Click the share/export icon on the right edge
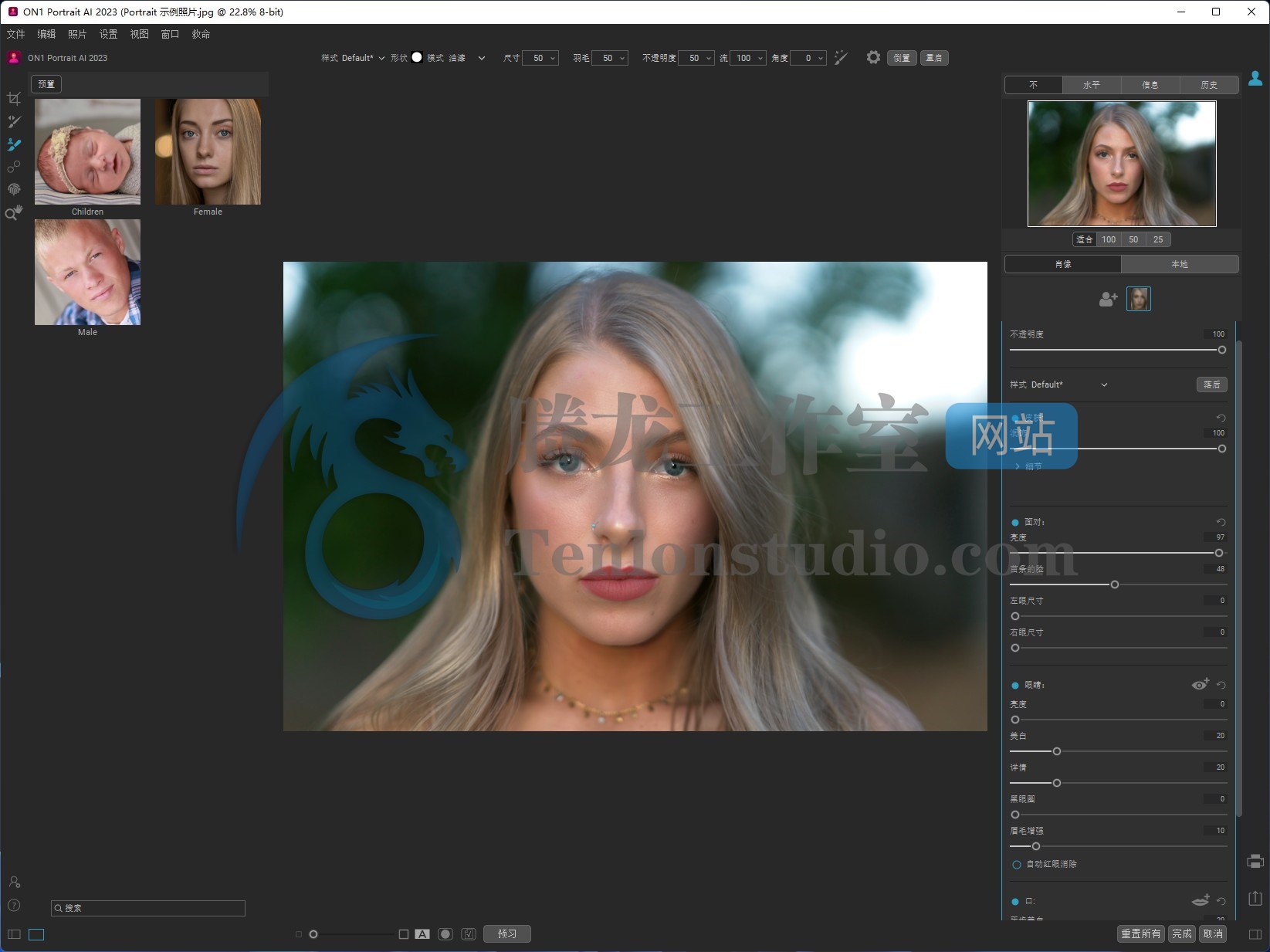 point(1255,898)
